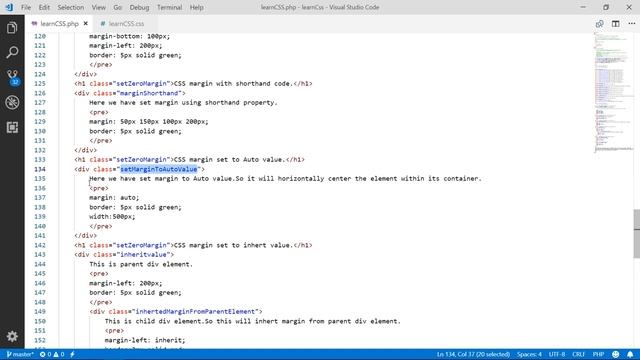Open the Debug view in activity bar
640x360 pixels.
pos(12,102)
